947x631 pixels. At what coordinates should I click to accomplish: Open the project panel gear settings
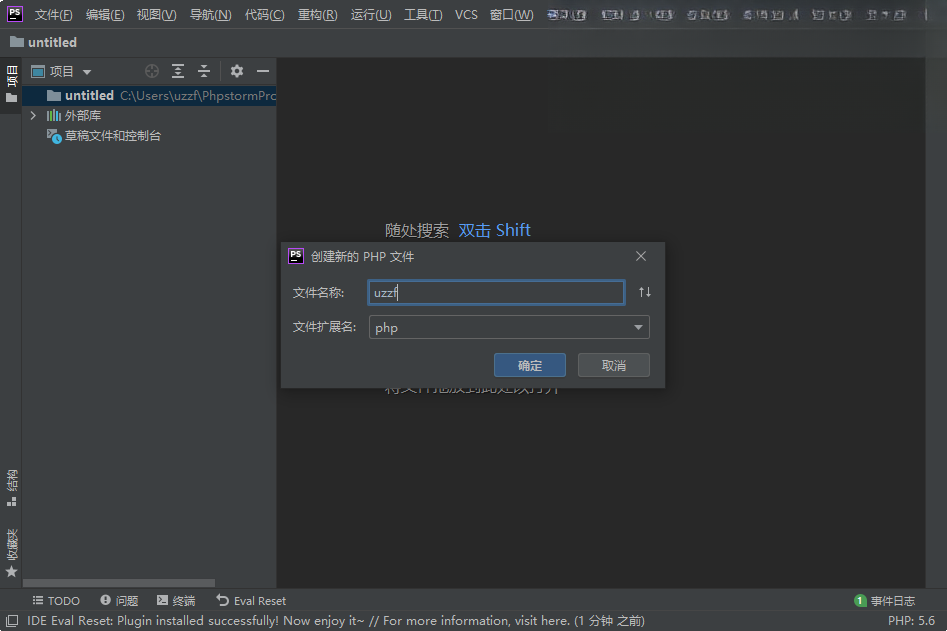tap(237, 71)
